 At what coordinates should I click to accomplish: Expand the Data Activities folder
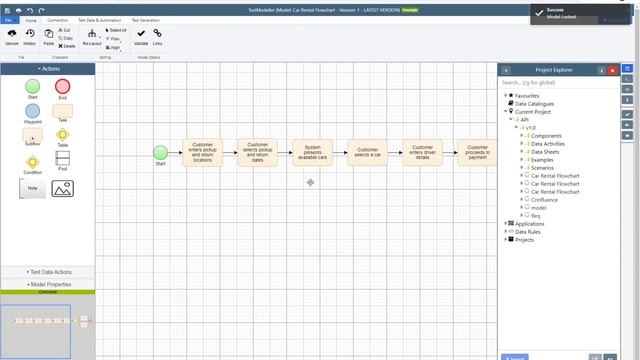click(x=522, y=144)
